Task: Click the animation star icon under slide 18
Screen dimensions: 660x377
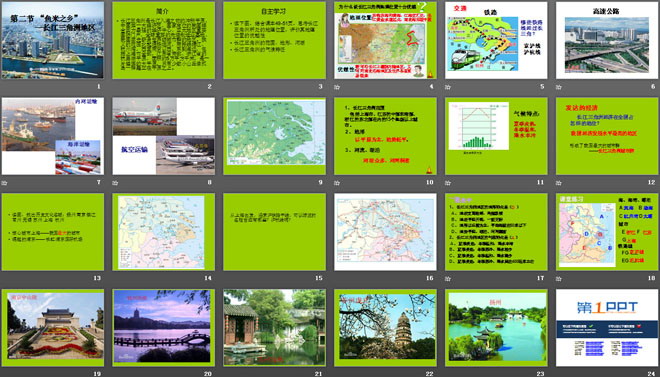Action: pyautogui.click(x=559, y=279)
